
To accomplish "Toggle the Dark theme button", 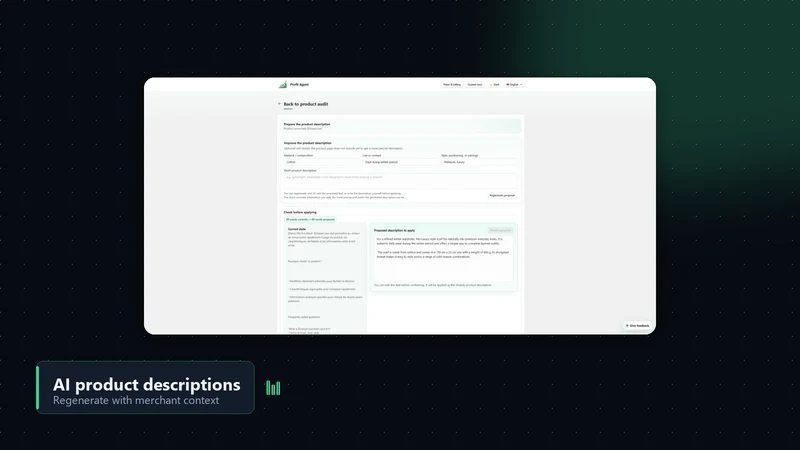I will click(495, 85).
